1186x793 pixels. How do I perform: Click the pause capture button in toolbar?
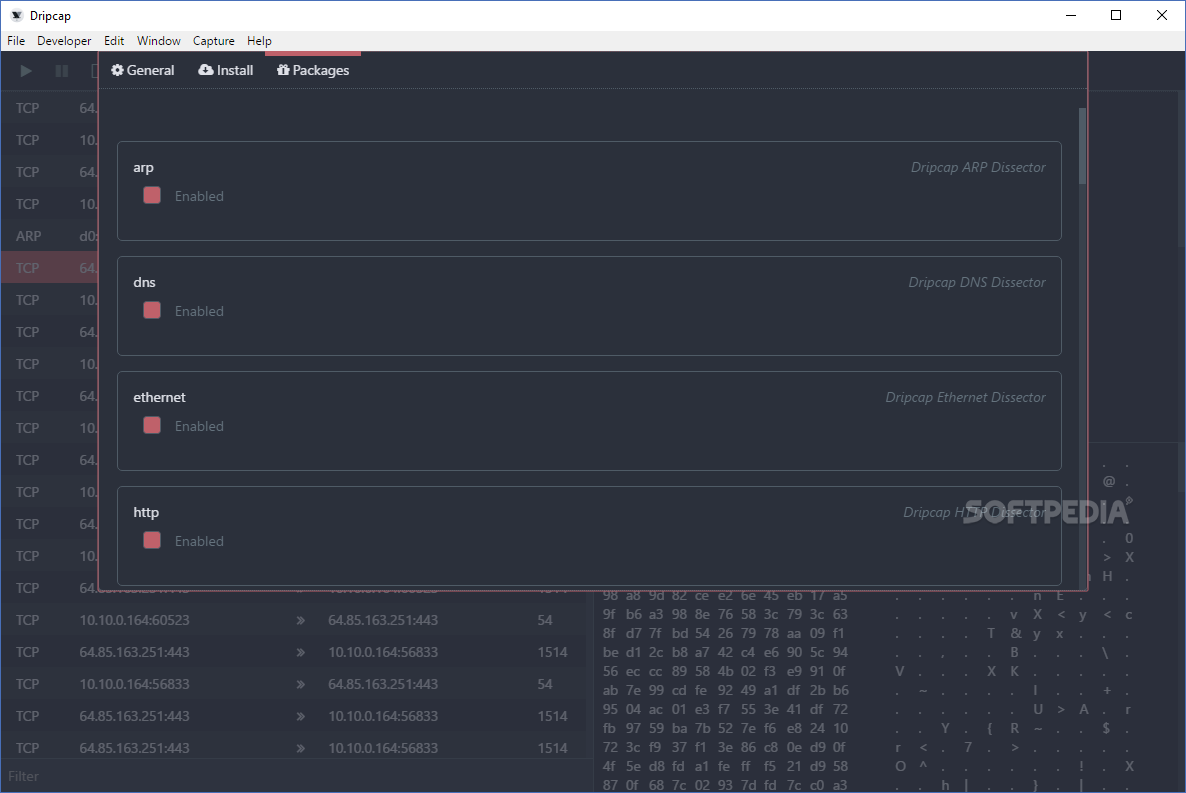coord(62,70)
